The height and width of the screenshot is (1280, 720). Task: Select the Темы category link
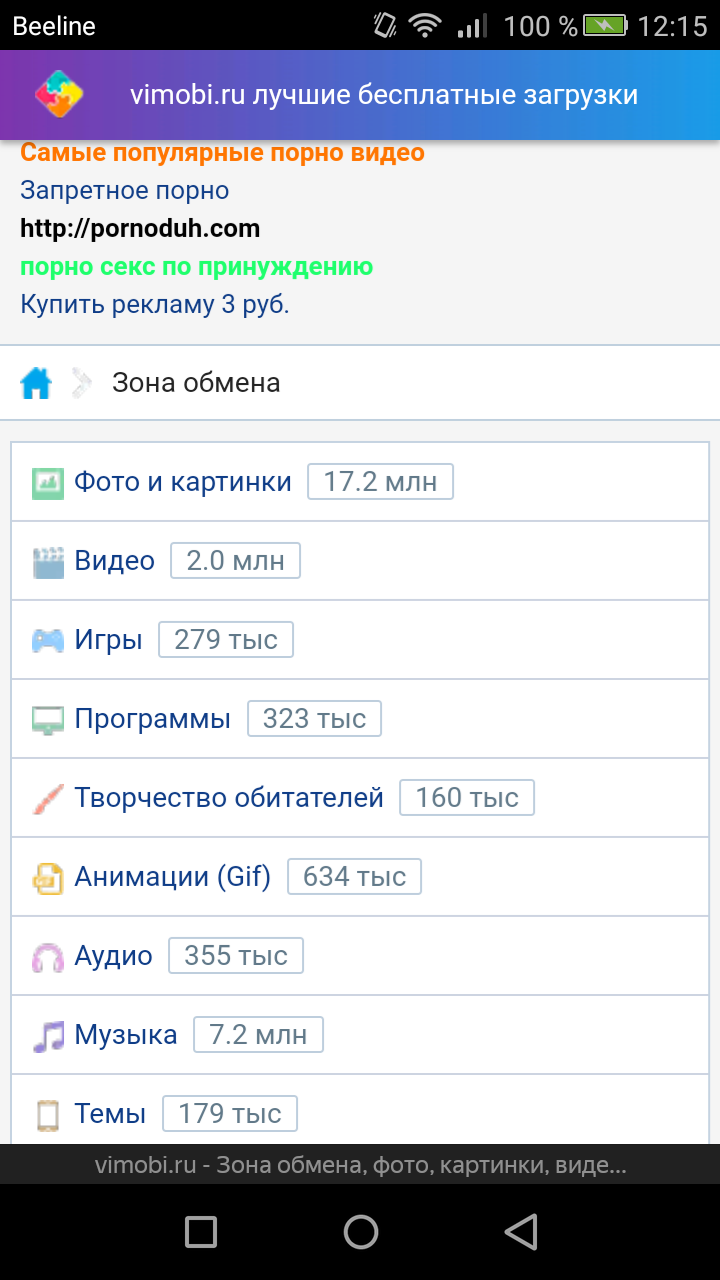tap(110, 1114)
